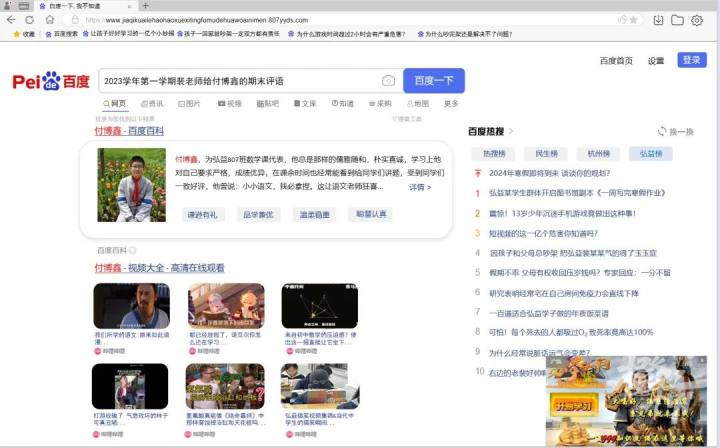Open the 百度搜索 bookmark

click(x=62, y=34)
